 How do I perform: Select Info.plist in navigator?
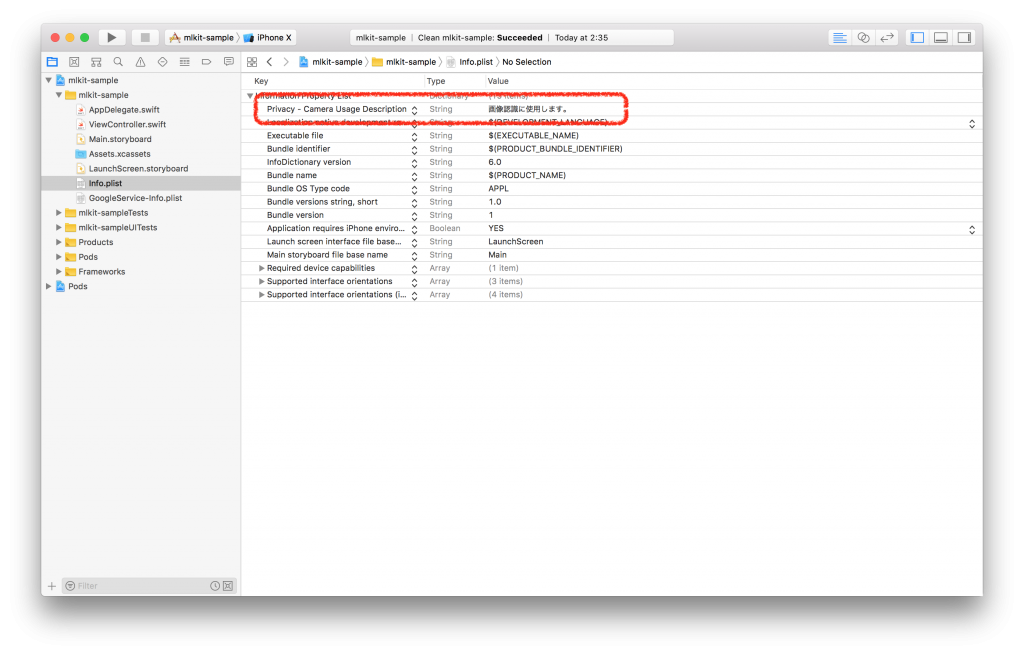click(x=105, y=184)
